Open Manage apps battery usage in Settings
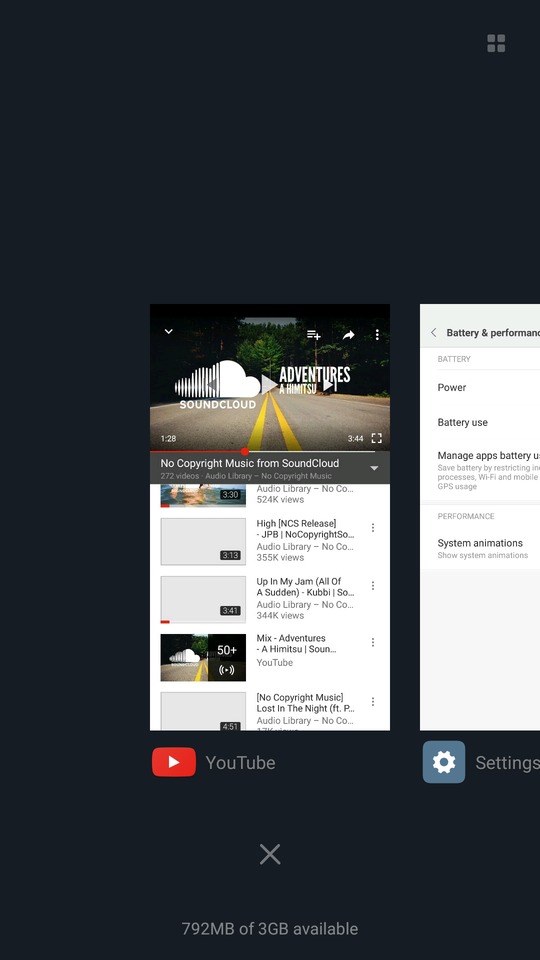 pyautogui.click(x=480, y=470)
